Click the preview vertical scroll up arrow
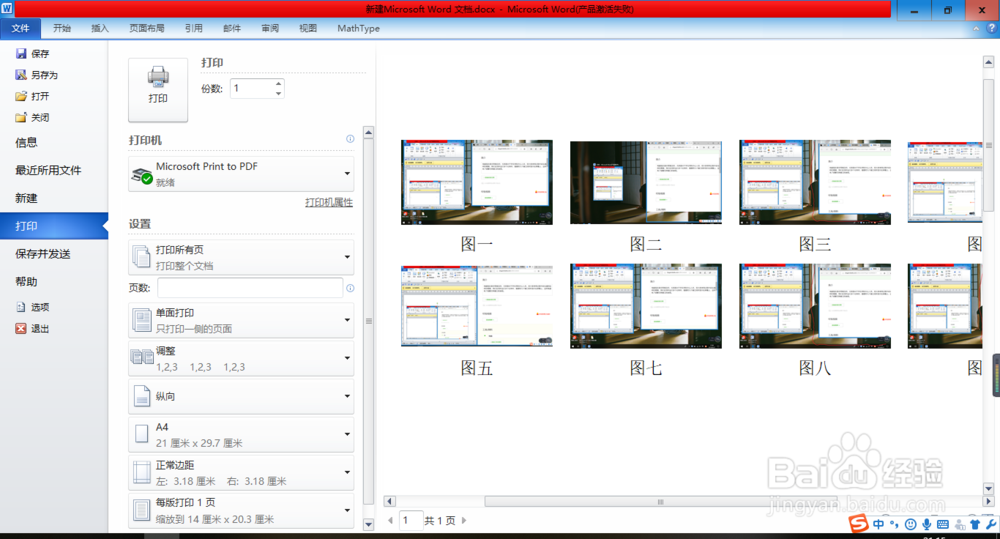 (x=989, y=62)
